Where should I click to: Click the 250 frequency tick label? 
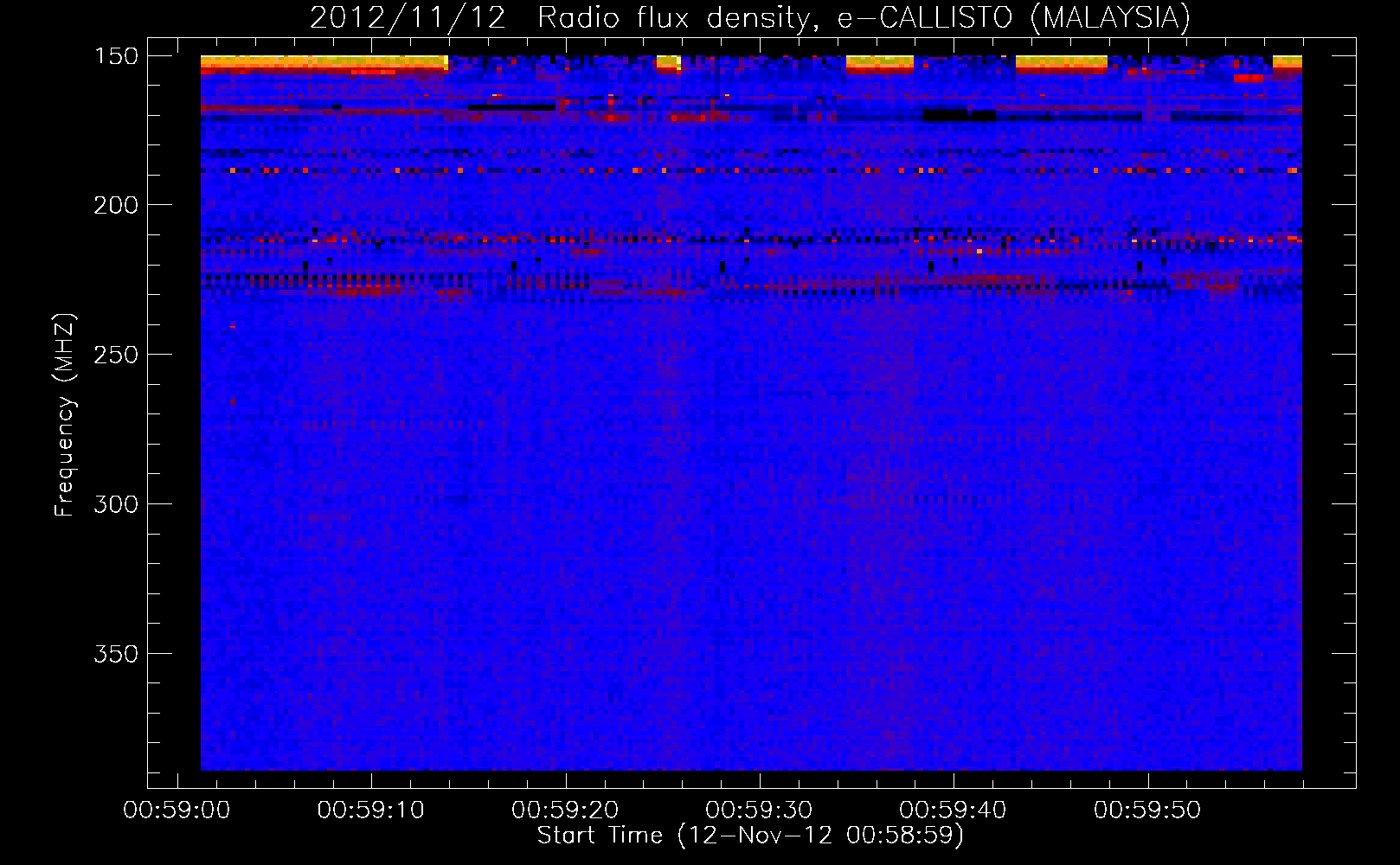pos(116,355)
